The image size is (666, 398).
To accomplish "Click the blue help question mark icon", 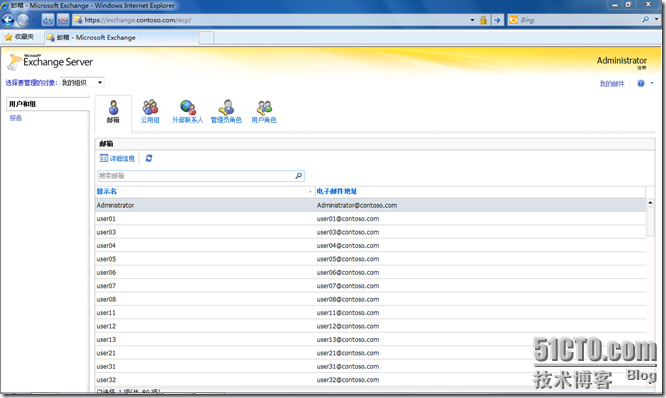I will [x=641, y=83].
